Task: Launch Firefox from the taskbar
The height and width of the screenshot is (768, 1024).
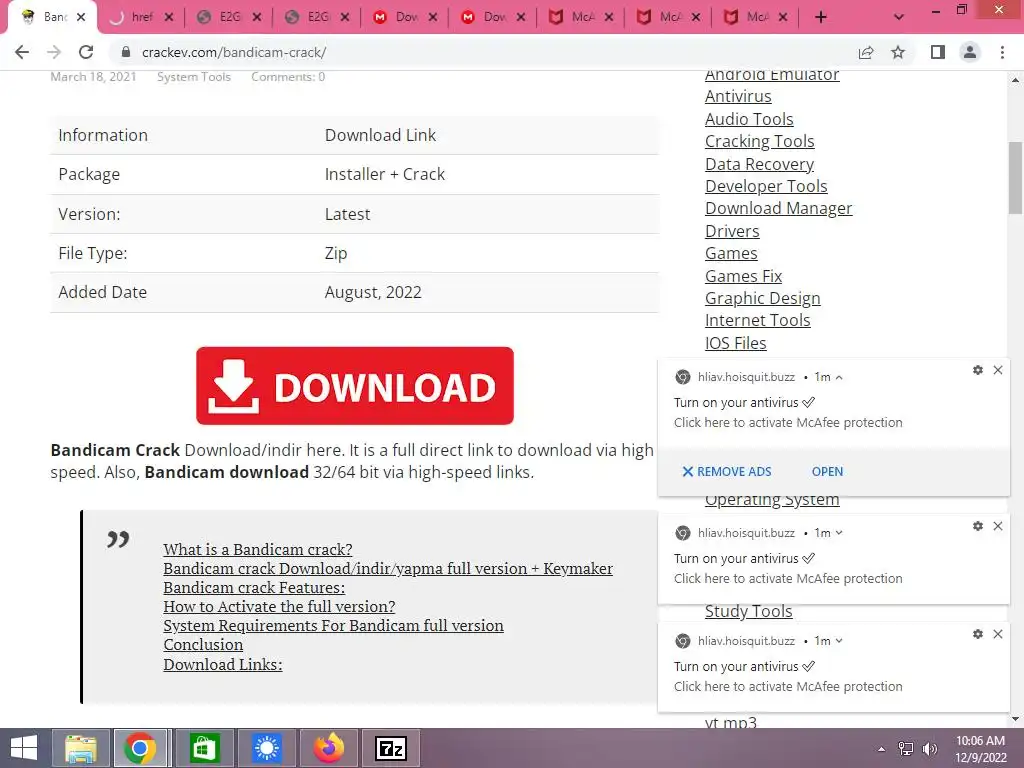Action: tap(329, 748)
